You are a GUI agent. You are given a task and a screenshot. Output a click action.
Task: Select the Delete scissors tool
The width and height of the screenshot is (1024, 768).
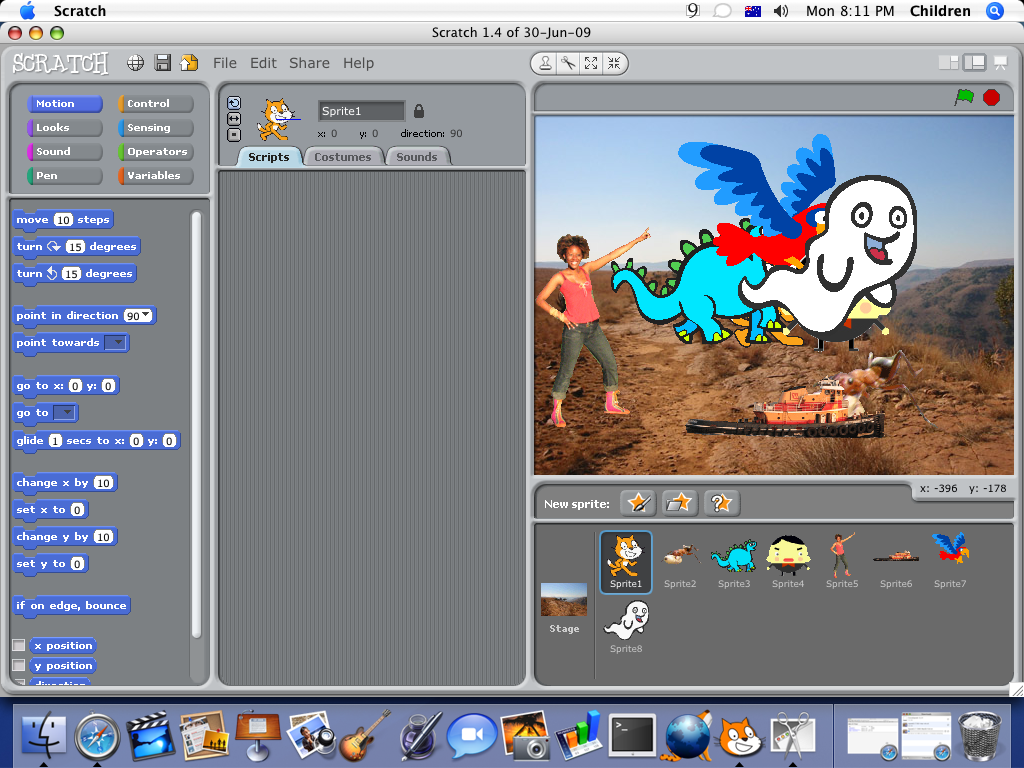(569, 63)
